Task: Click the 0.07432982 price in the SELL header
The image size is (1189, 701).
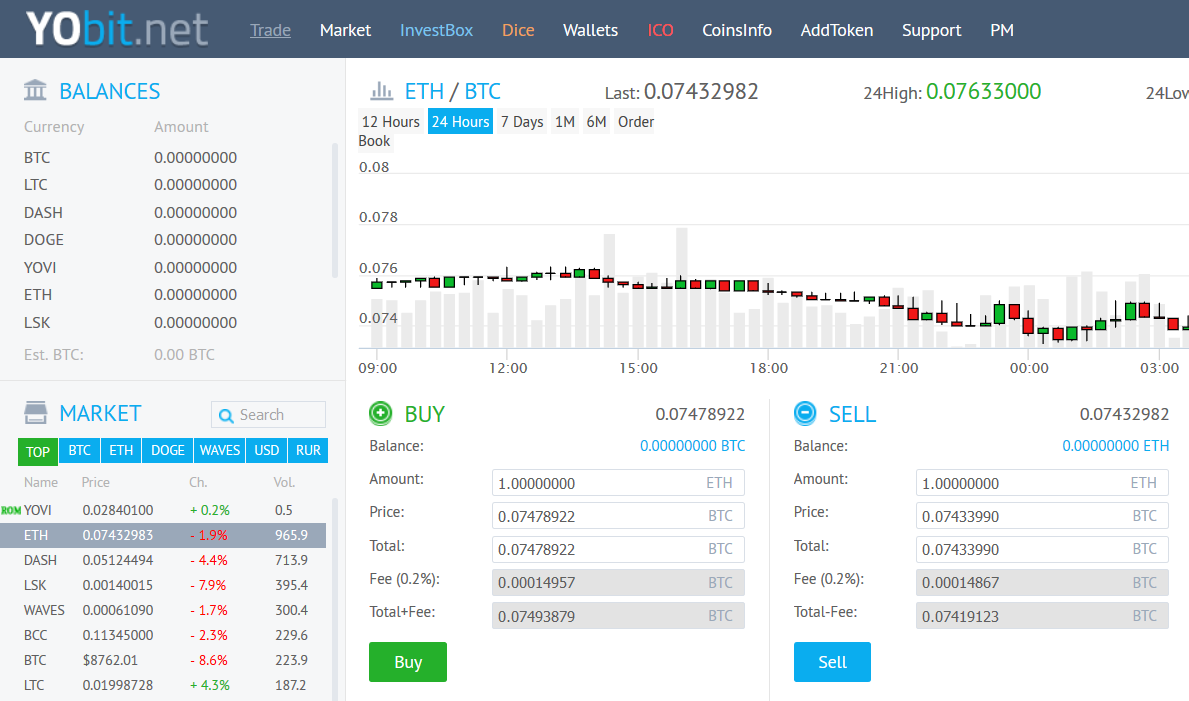Action: click(x=1124, y=414)
